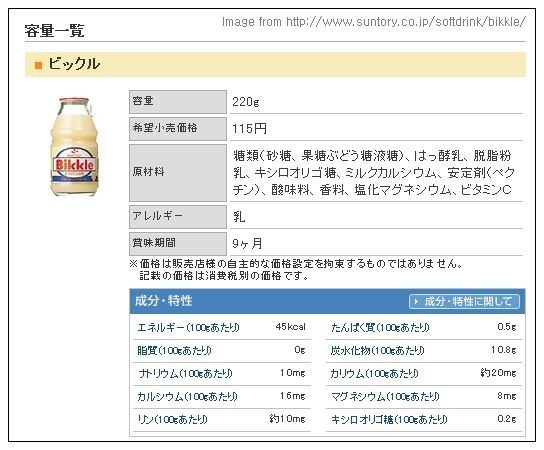Click the 脂質(100gあたり) row label
This screenshot has height=450, width=544.
tap(175, 350)
